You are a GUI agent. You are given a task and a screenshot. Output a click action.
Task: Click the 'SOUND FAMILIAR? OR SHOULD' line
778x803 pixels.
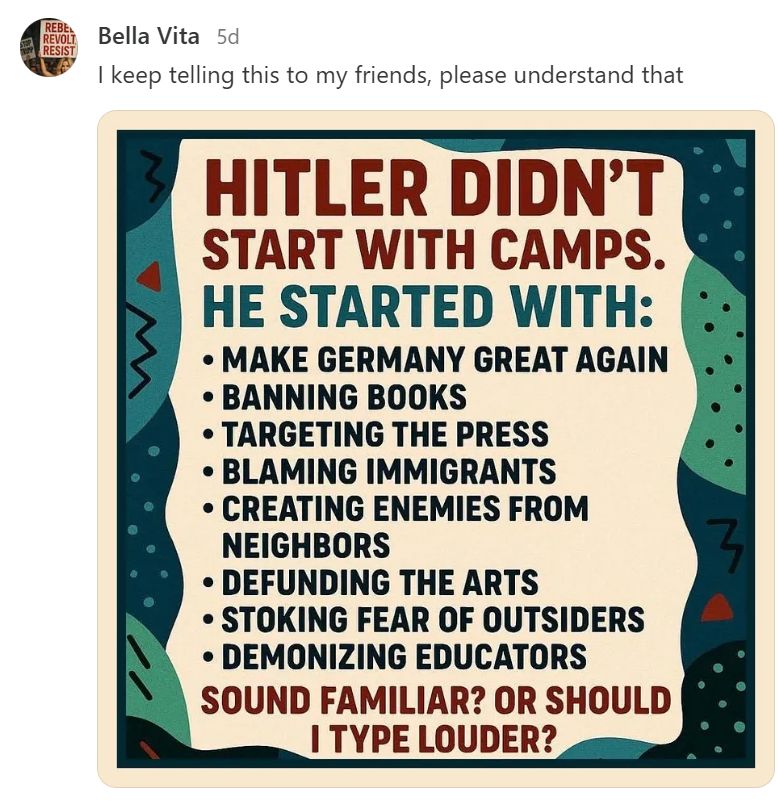(x=436, y=701)
